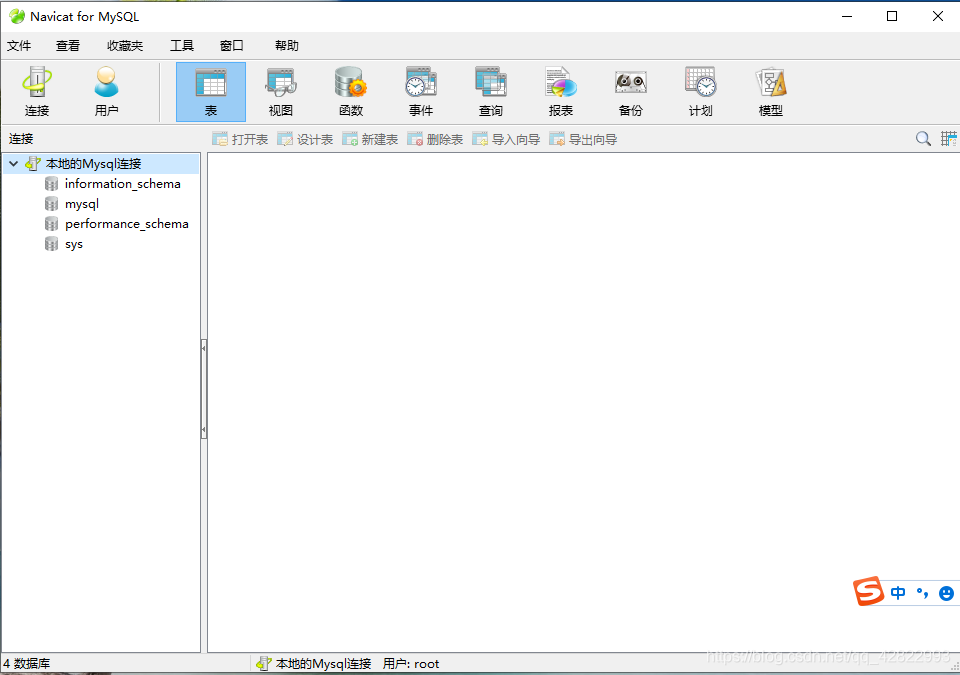Click 删除表 (Delete Table) button

(x=435, y=139)
